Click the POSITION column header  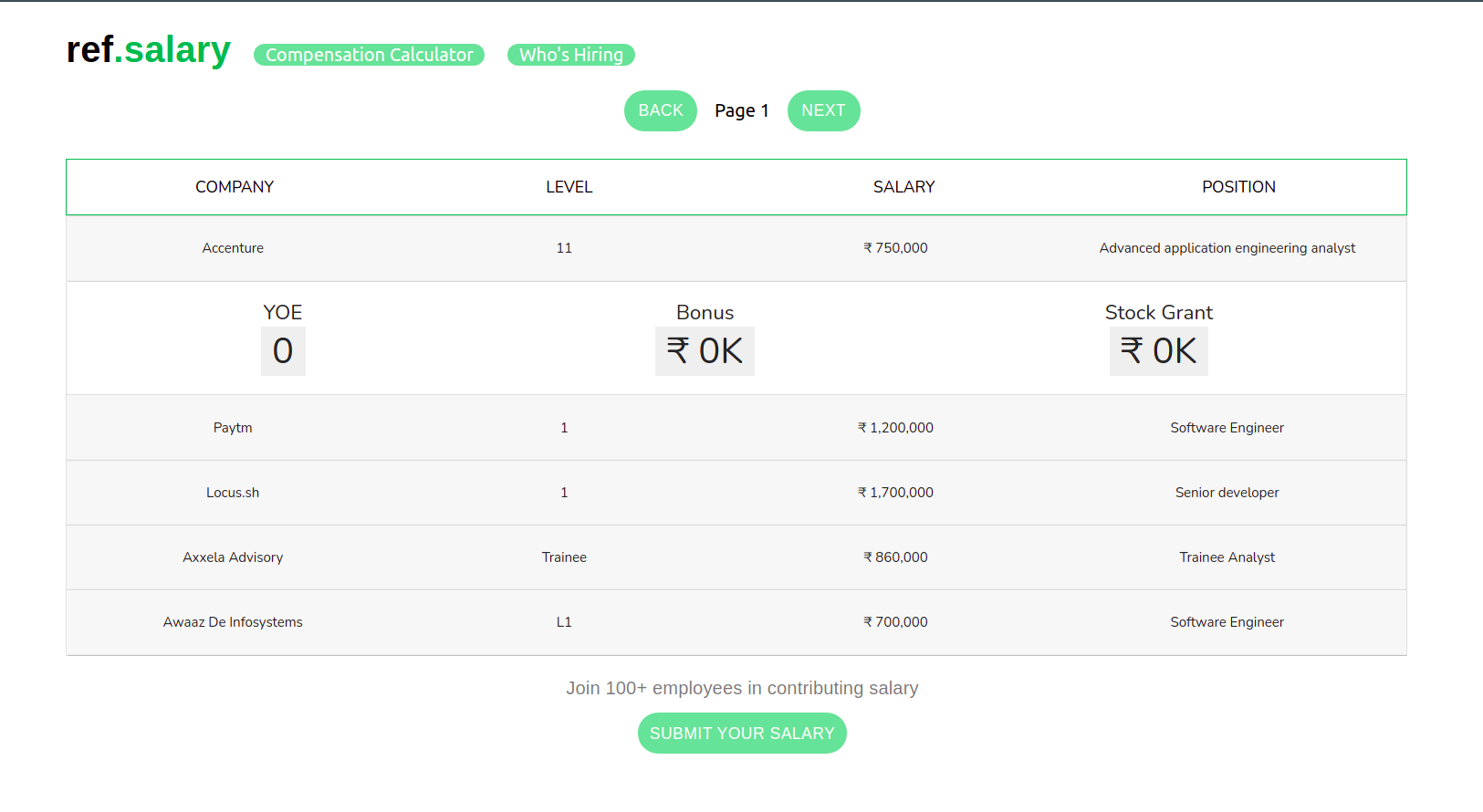(1238, 187)
